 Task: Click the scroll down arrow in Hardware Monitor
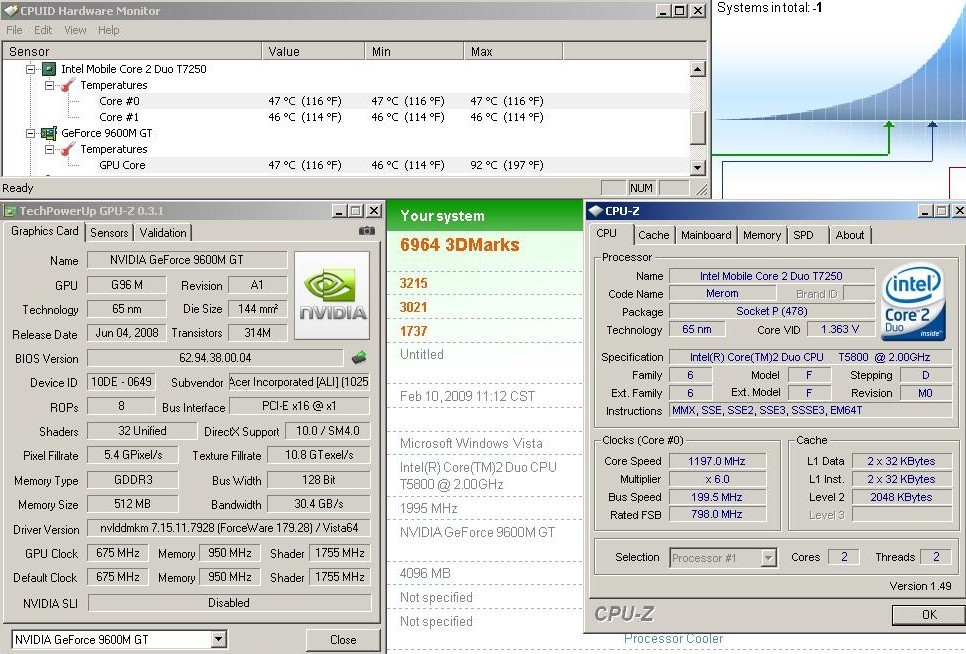click(697, 167)
